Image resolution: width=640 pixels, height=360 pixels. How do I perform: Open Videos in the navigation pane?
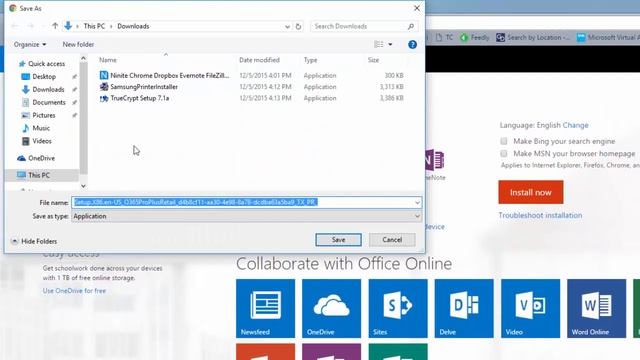42,141
